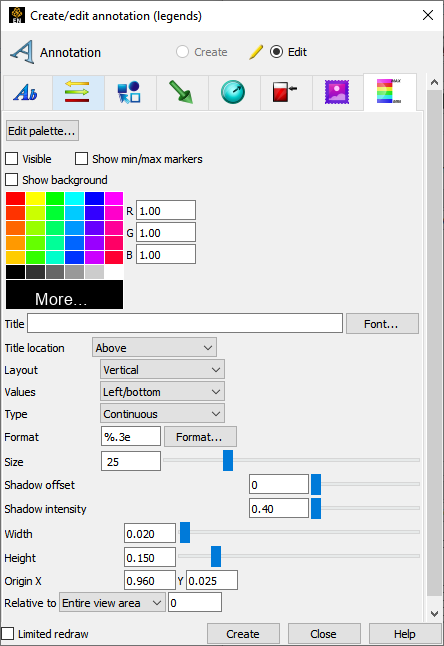Screen dimensions: 444x646
Task: Open the text annotation tab
Action: point(27,92)
